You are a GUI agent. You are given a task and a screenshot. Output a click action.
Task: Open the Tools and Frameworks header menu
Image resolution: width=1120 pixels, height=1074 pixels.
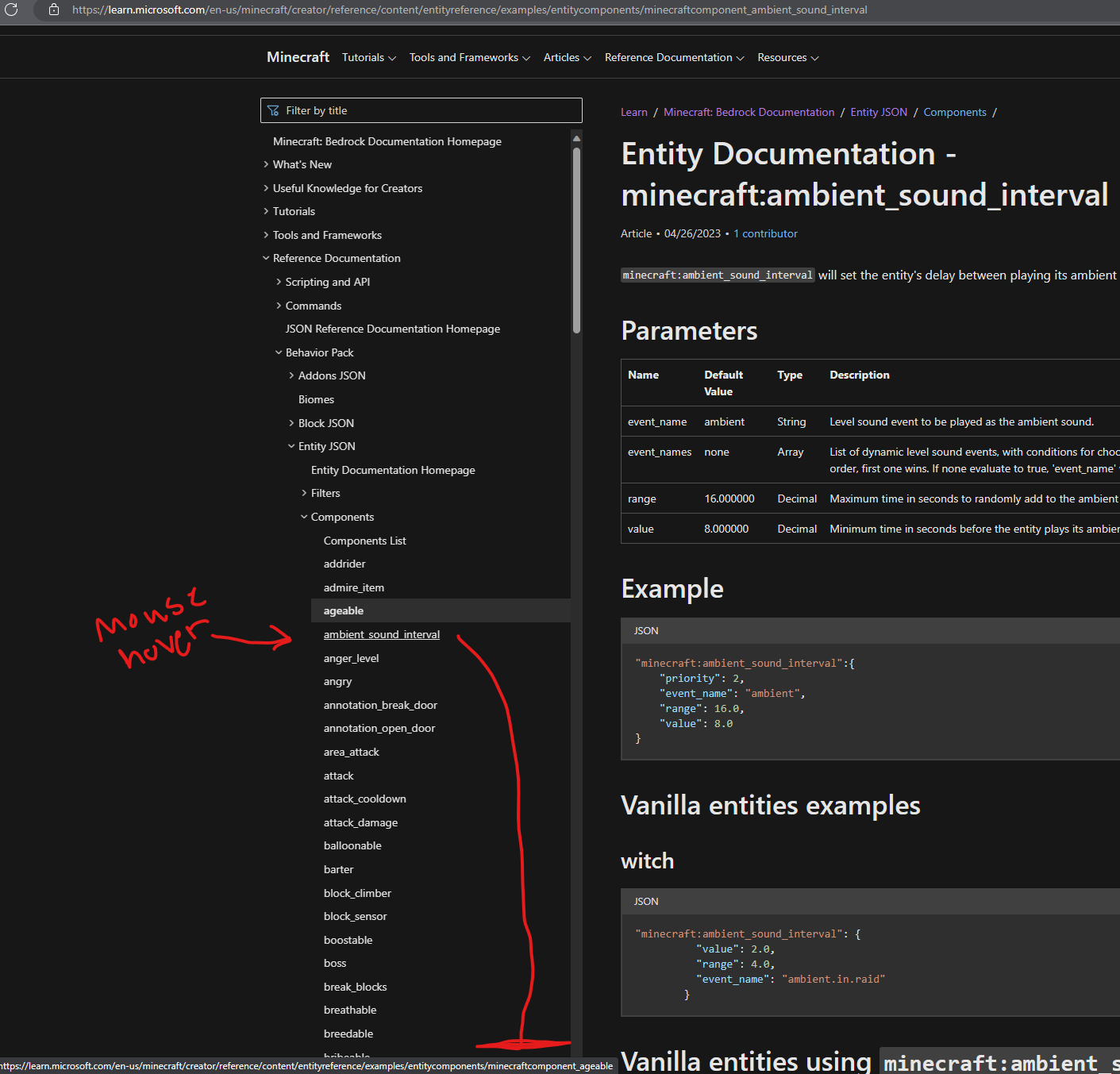pos(470,57)
